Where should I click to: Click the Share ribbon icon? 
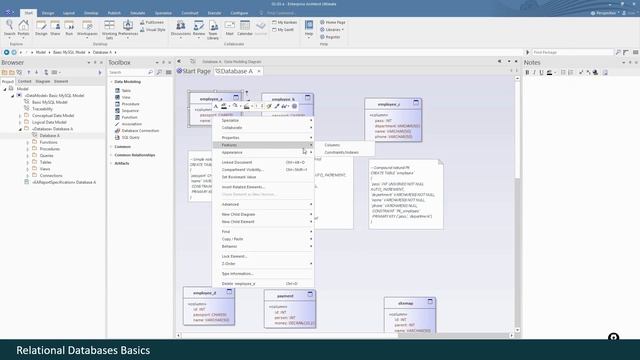pyautogui.click(x=55, y=28)
